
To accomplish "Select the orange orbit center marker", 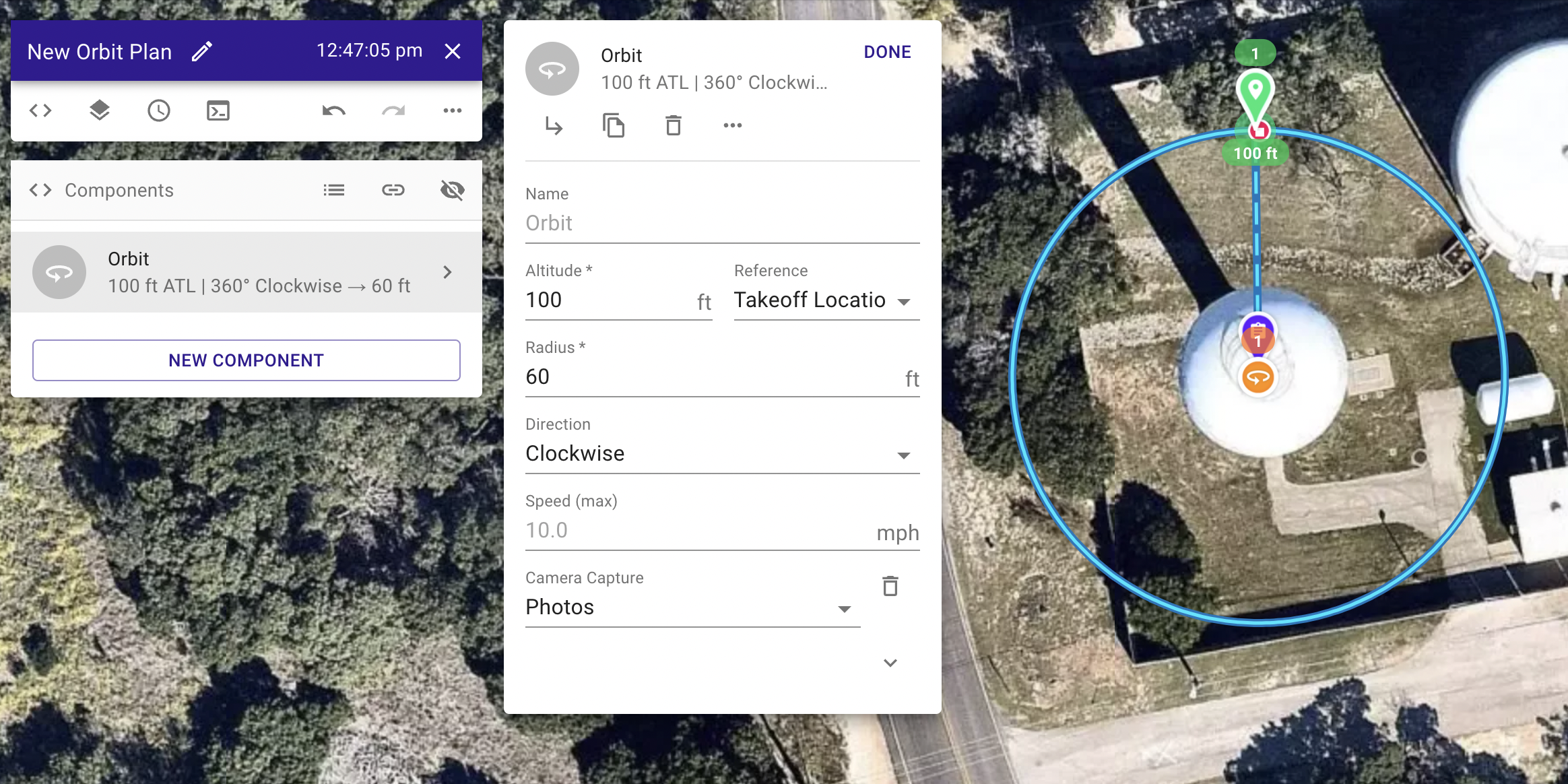I will coord(1257,377).
